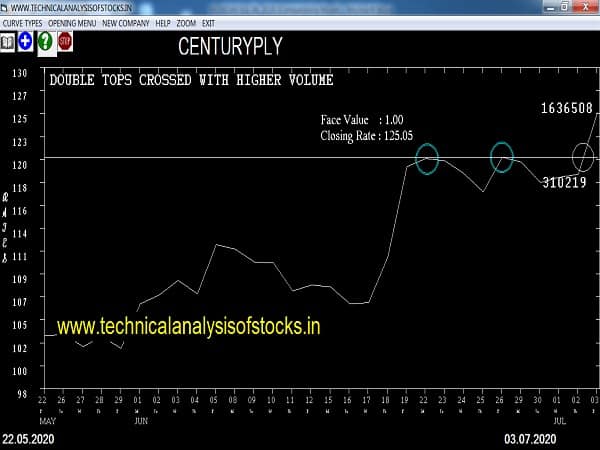
Task: Click Exit in the menu bar
Action: [x=209, y=22]
